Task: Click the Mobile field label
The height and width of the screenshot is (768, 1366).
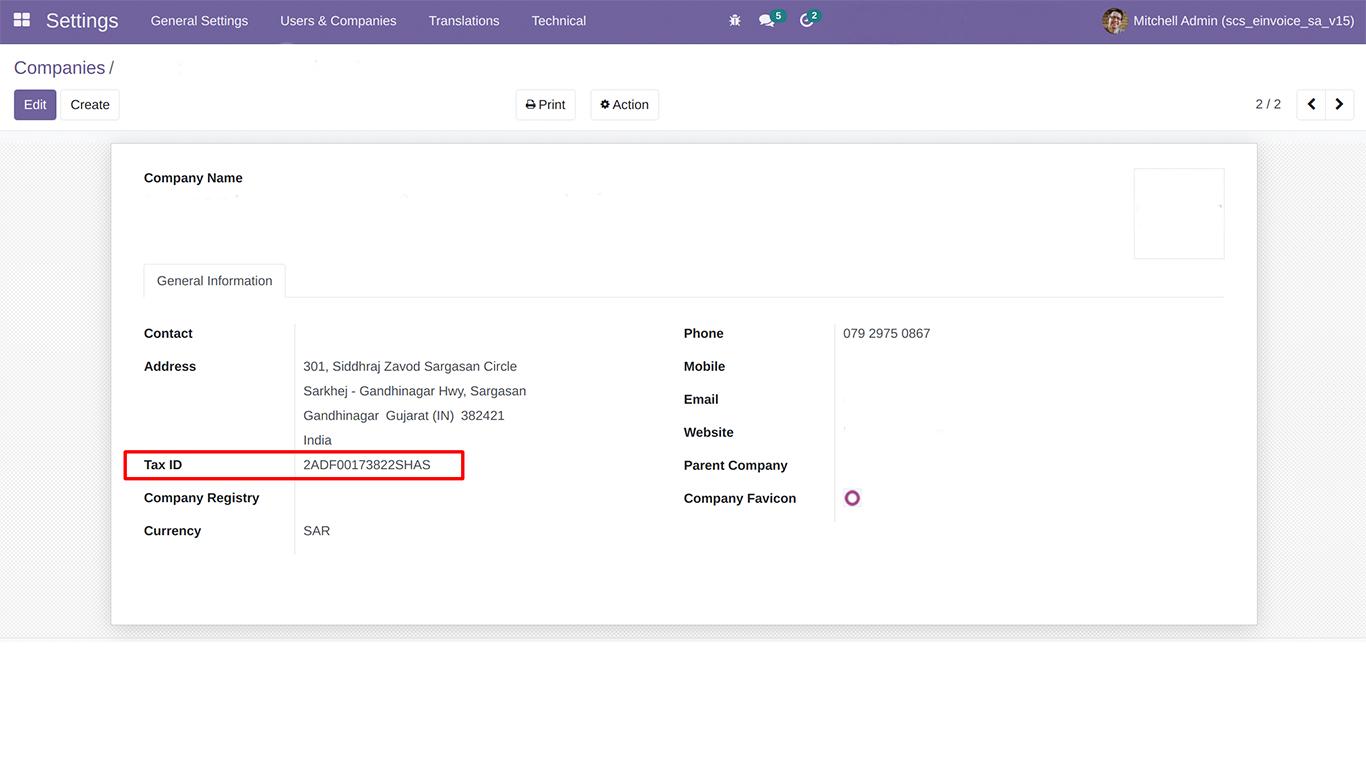Action: pyautogui.click(x=705, y=366)
